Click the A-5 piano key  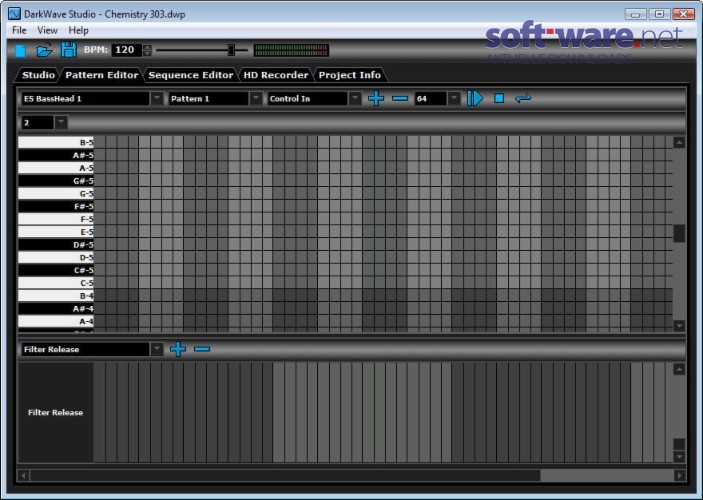(56, 168)
